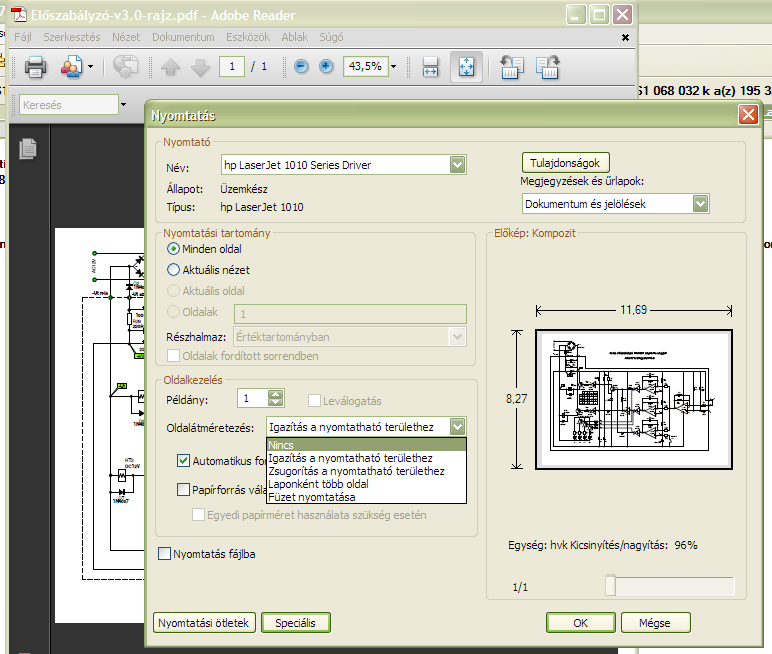Open the Pages panel in left sidebar
The width and height of the screenshot is (772, 654).
[x=28, y=148]
